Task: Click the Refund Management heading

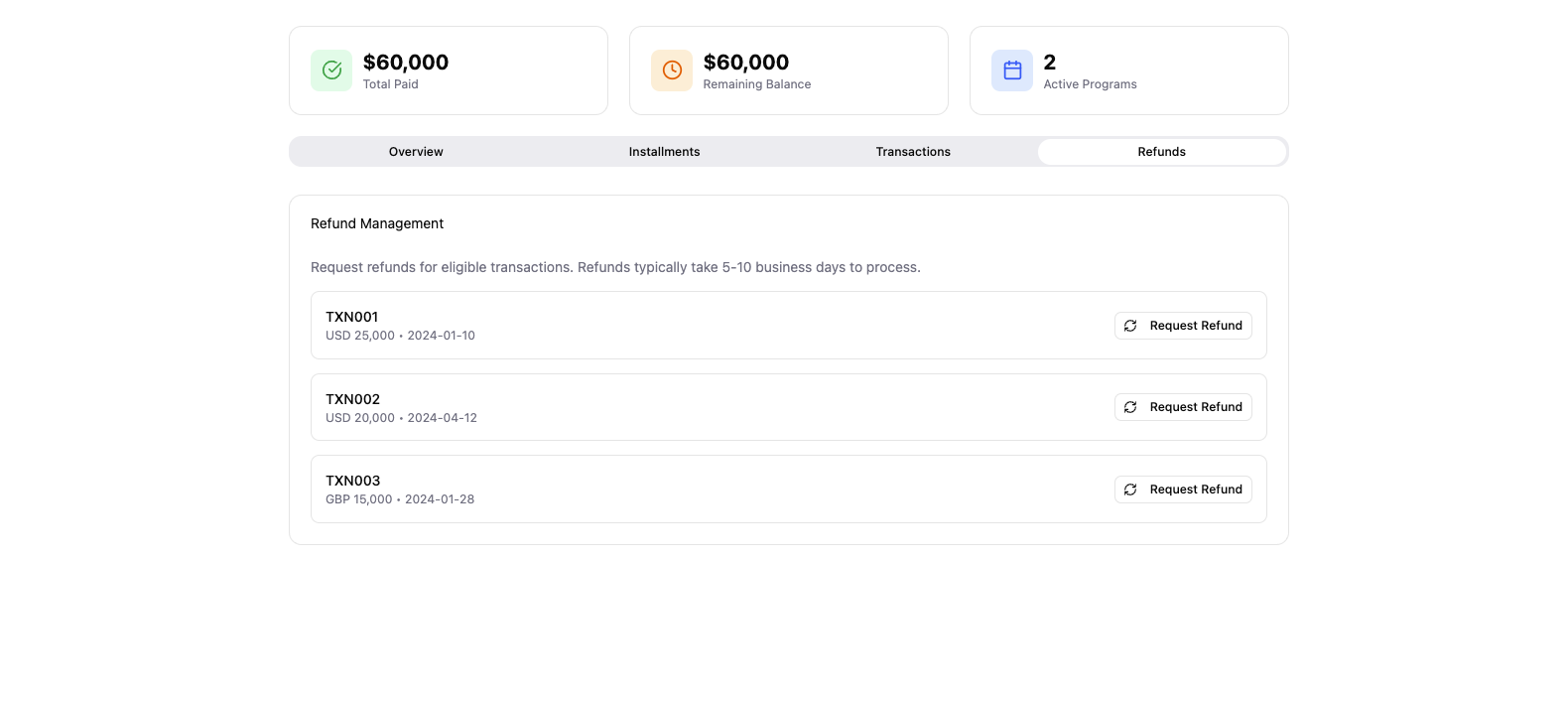Action: 377,223
